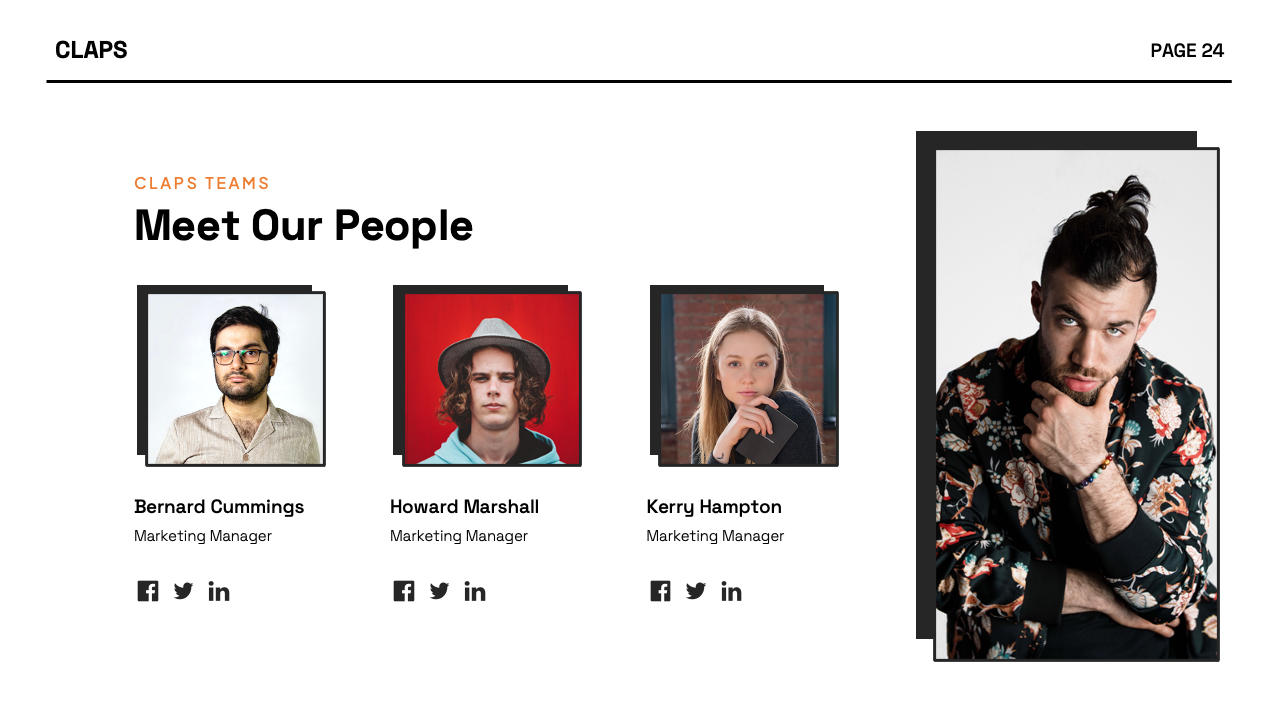Open Howard Marshall's Facebook icon
This screenshot has width=1280, height=720.
(x=404, y=591)
